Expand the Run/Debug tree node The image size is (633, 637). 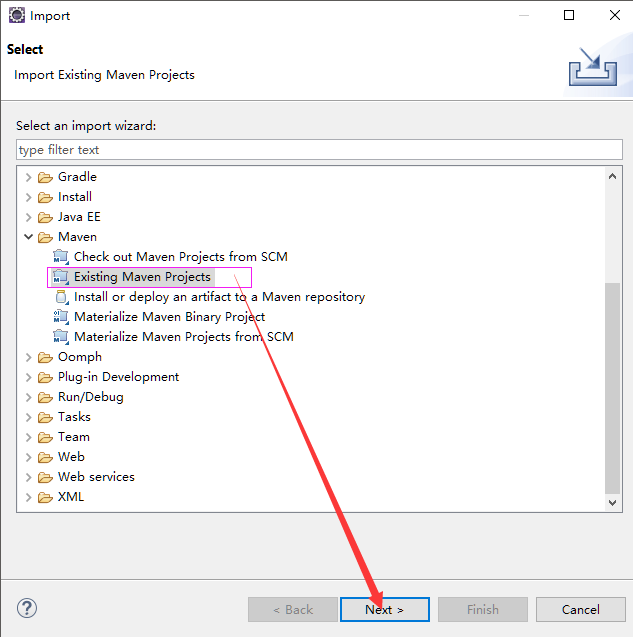point(29,397)
